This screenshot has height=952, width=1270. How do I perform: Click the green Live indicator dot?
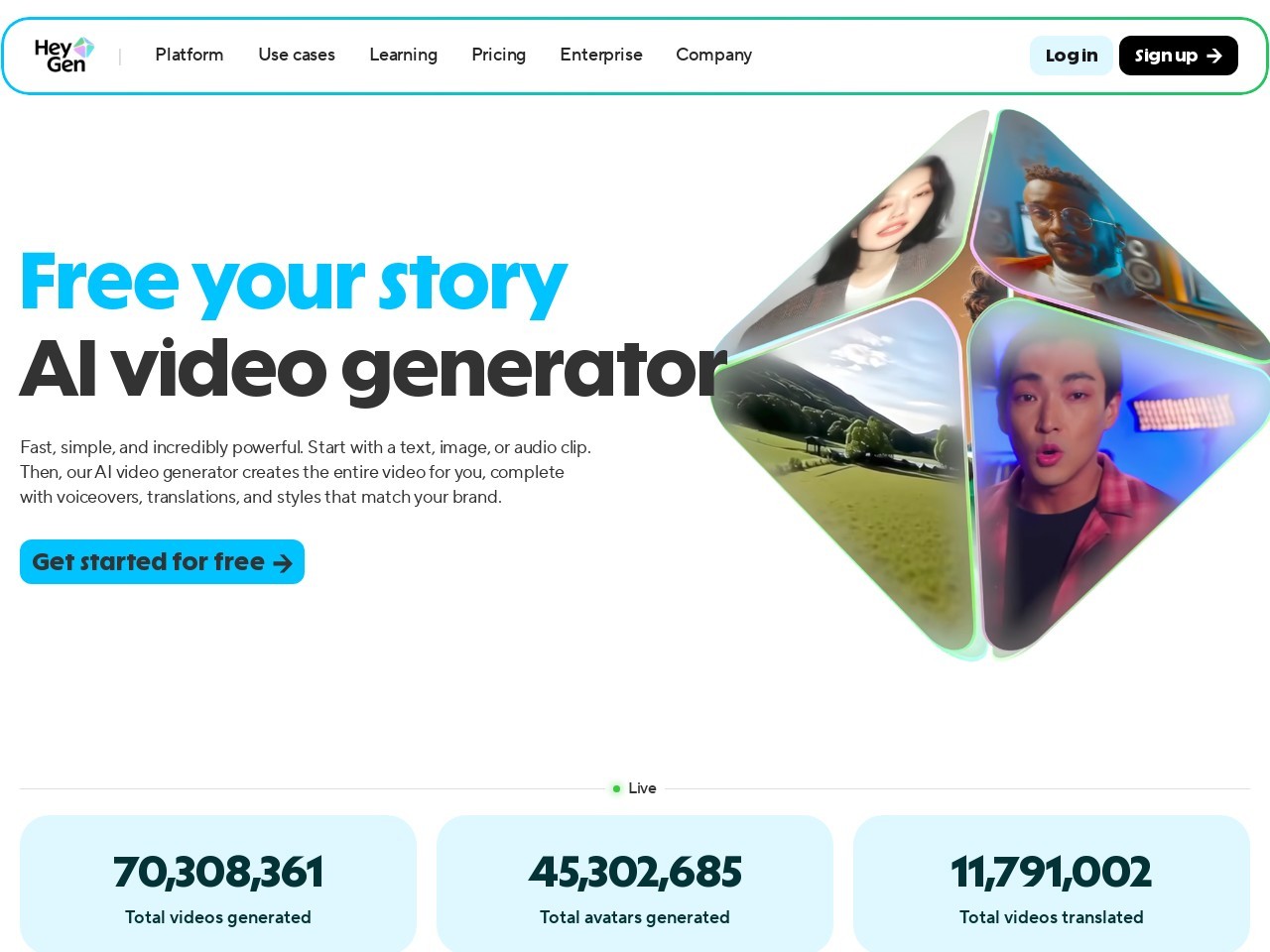pyautogui.click(x=616, y=788)
